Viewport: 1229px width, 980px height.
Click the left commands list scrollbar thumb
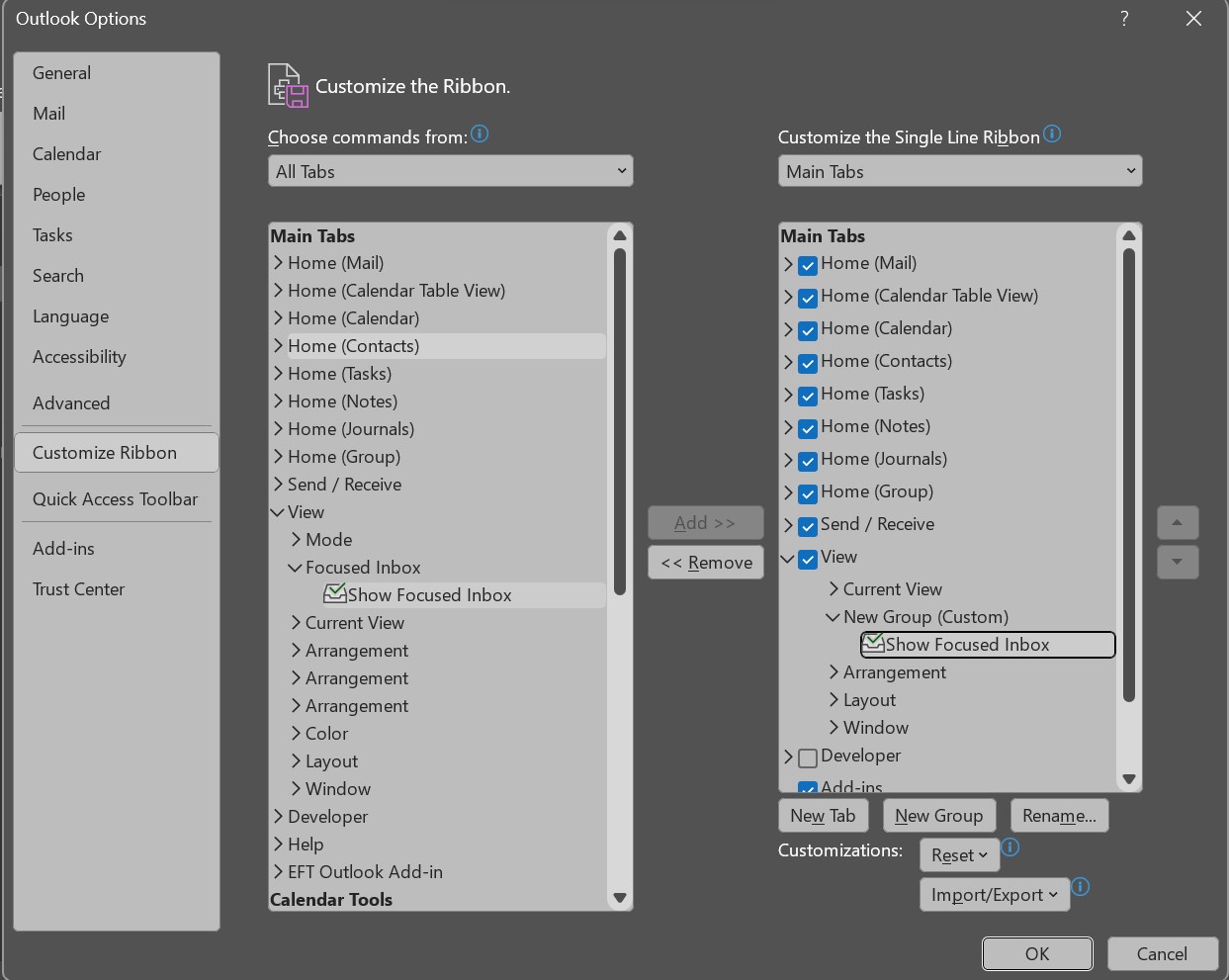pyautogui.click(x=620, y=420)
